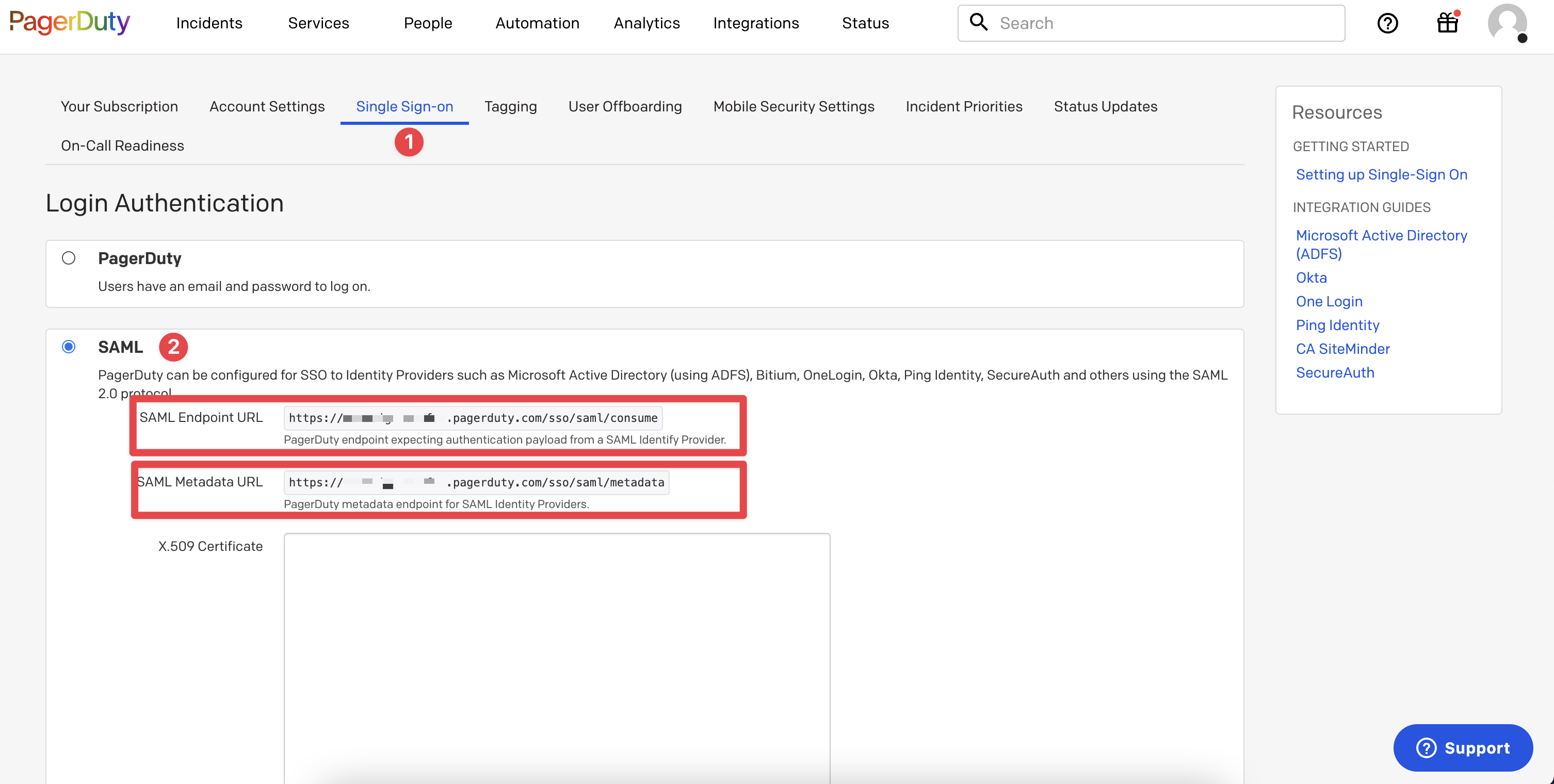Screen dimensions: 1554x784
Task: Open the Incidents navigation menu
Action: click(209, 23)
